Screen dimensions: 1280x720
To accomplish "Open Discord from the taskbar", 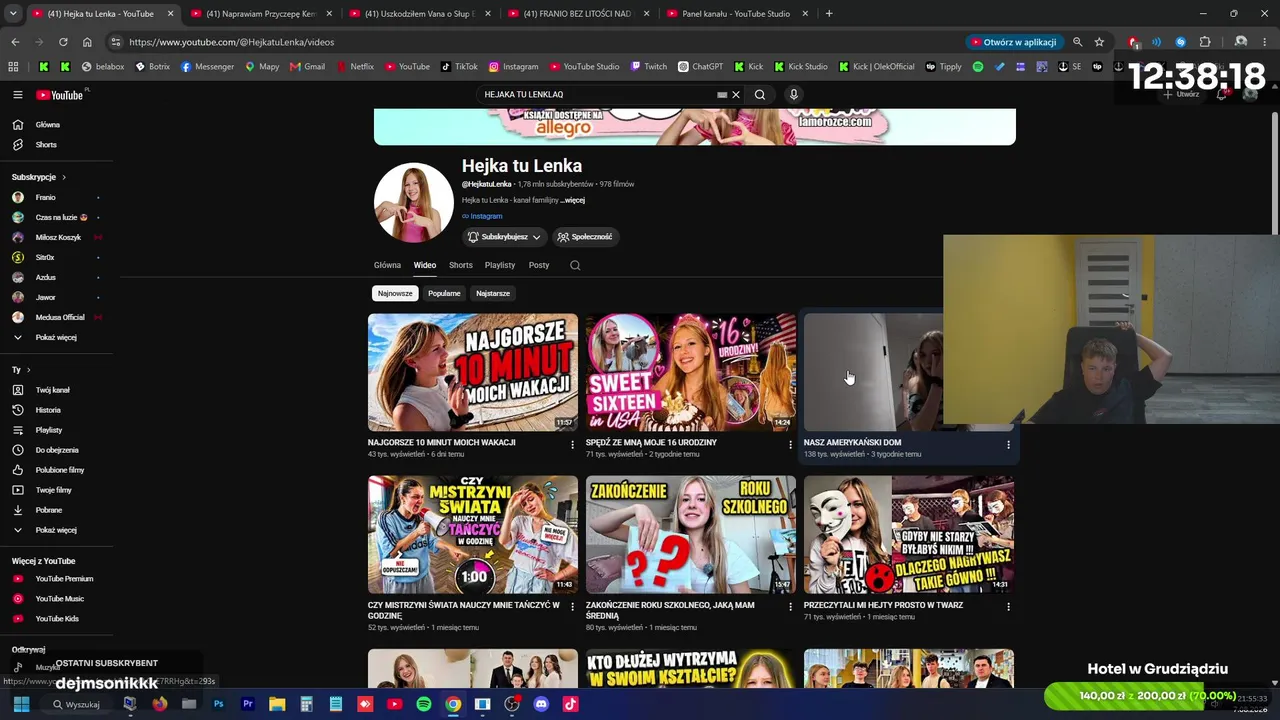I will click(x=541, y=704).
